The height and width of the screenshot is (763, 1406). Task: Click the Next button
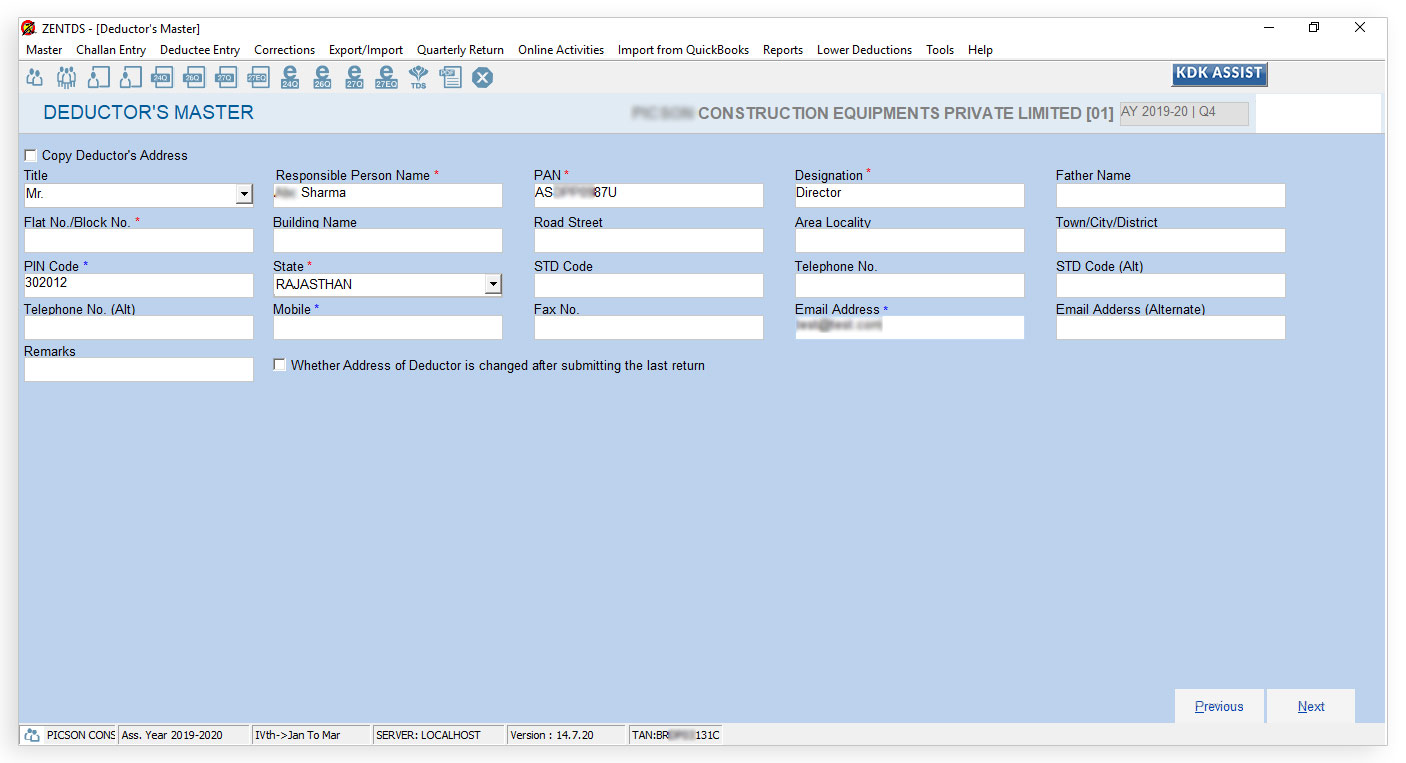[1311, 706]
